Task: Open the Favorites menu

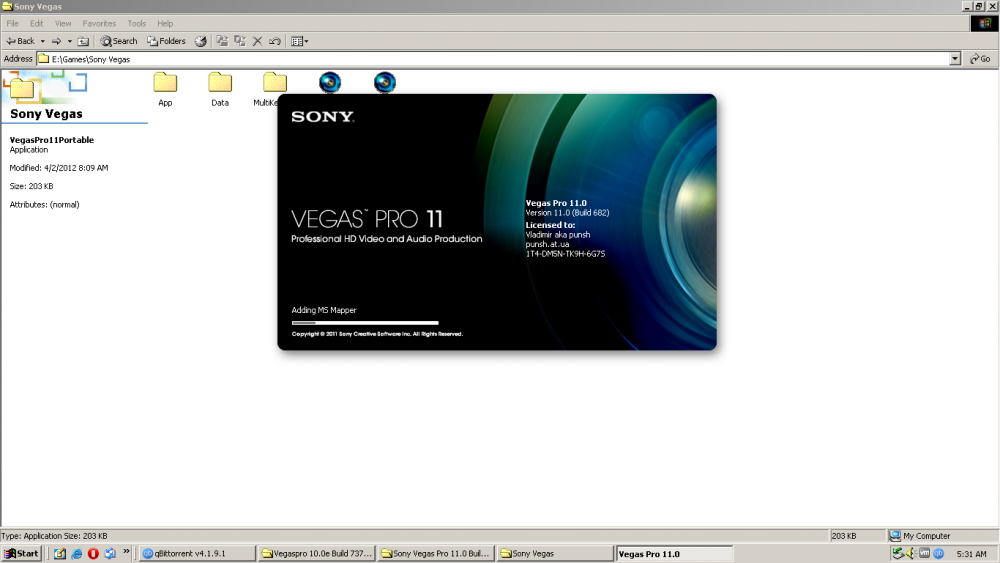Action: point(99,23)
